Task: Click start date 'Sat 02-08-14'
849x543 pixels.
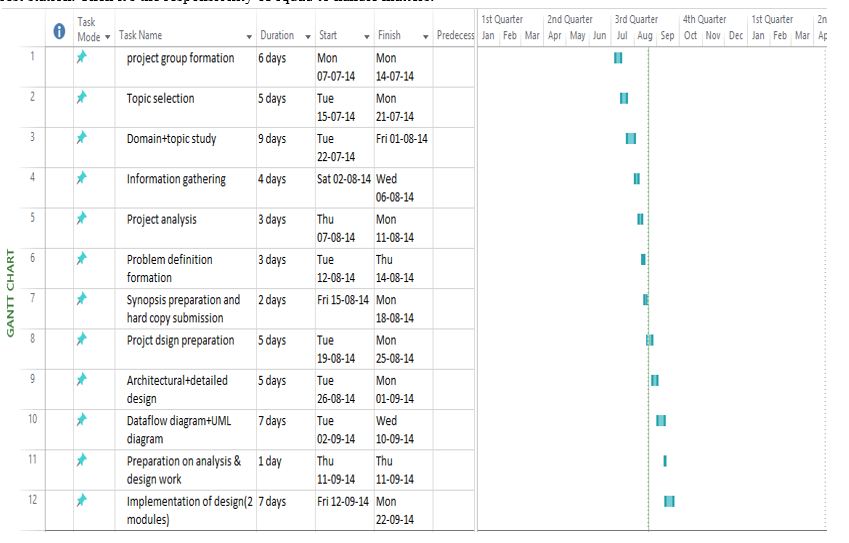Action: pos(344,179)
